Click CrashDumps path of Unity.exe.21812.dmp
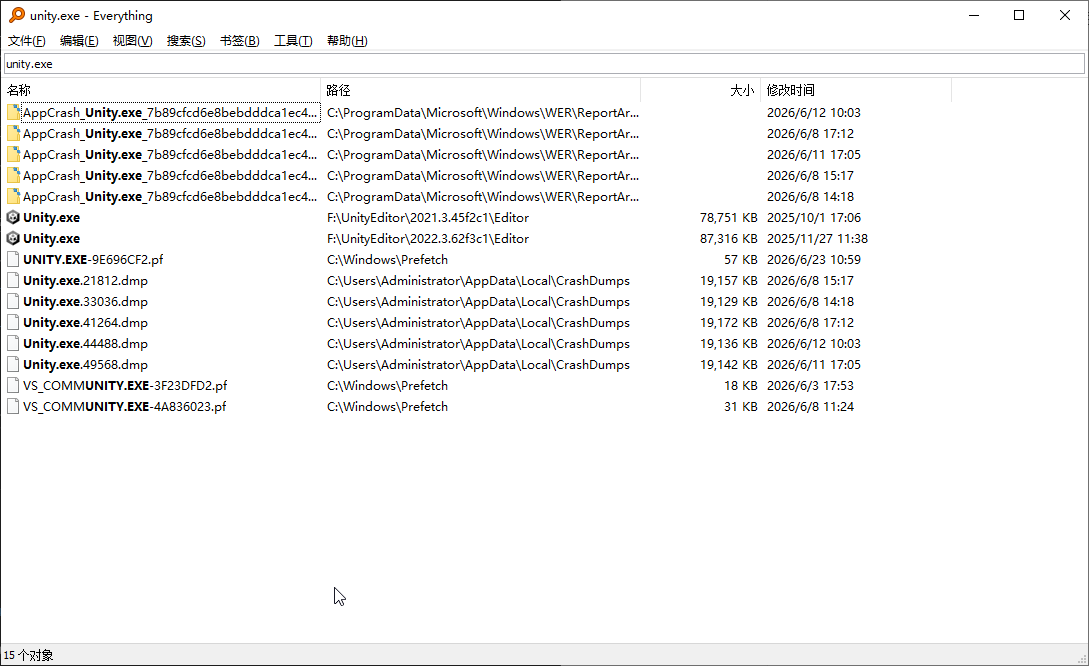Image resolution: width=1089 pixels, height=666 pixels. click(479, 281)
